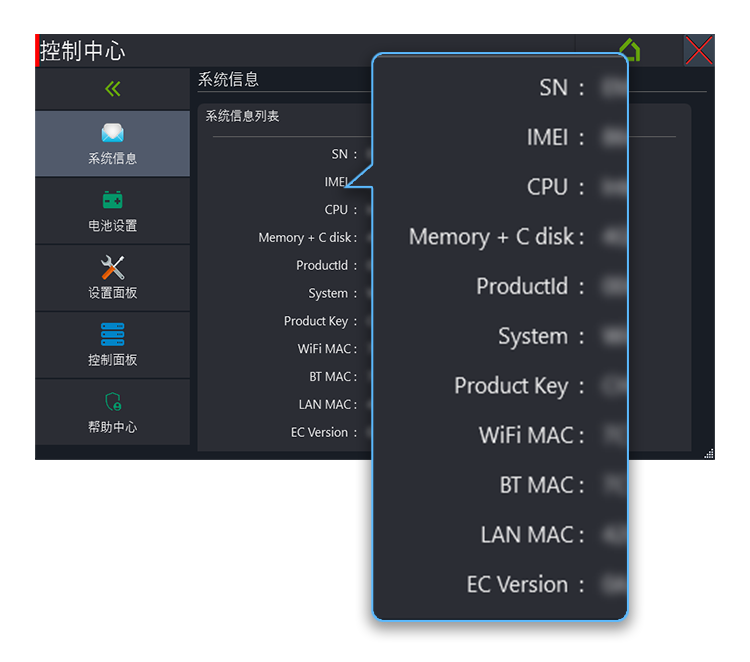Click the enlarged Product Key label
Image resolution: width=750 pixels, height=662 pixels.
click(x=511, y=386)
